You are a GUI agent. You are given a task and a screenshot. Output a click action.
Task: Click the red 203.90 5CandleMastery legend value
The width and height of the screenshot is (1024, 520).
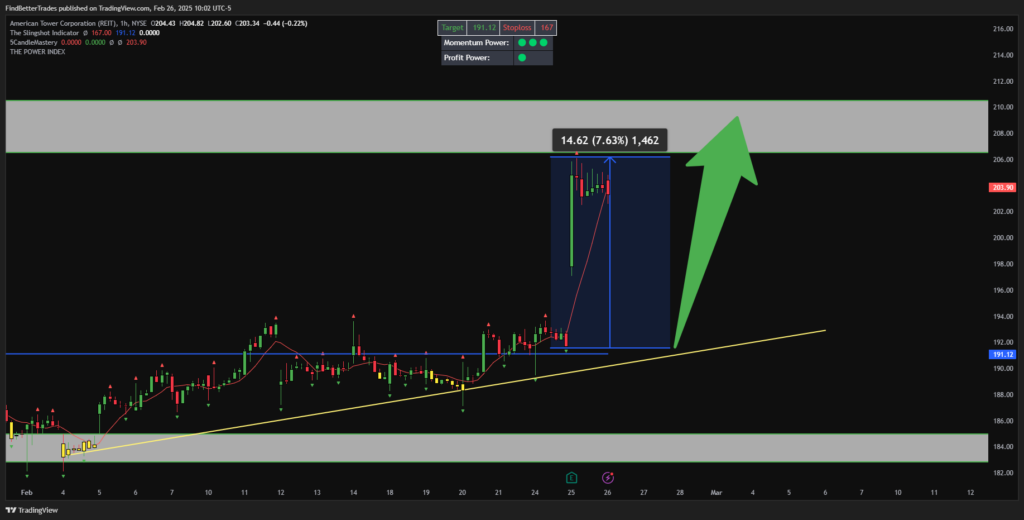click(x=136, y=42)
